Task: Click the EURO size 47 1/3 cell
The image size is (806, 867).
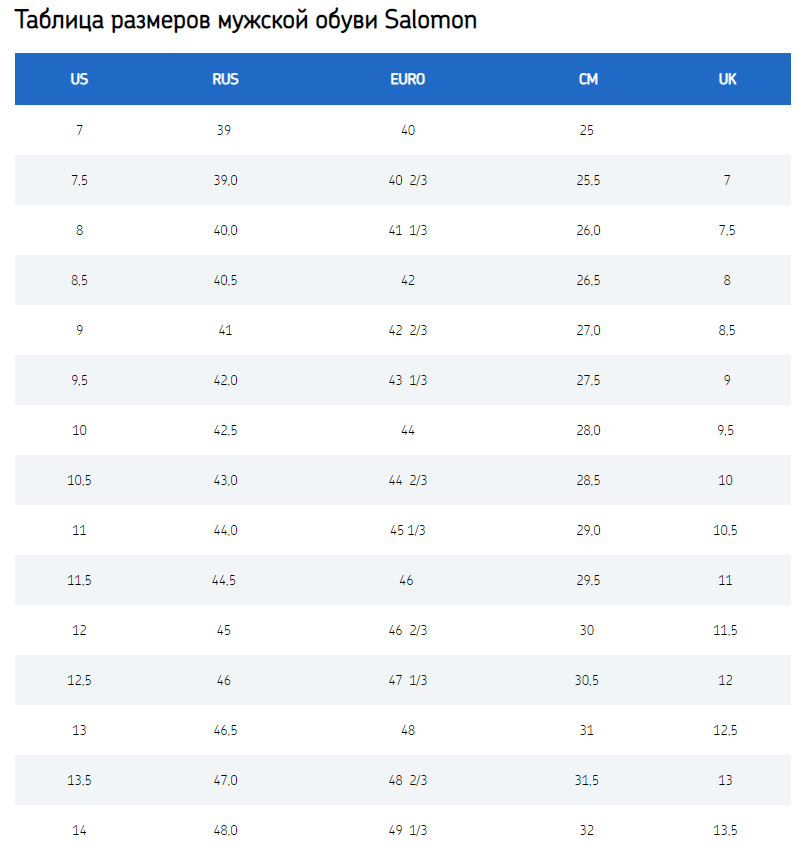Action: coord(407,681)
